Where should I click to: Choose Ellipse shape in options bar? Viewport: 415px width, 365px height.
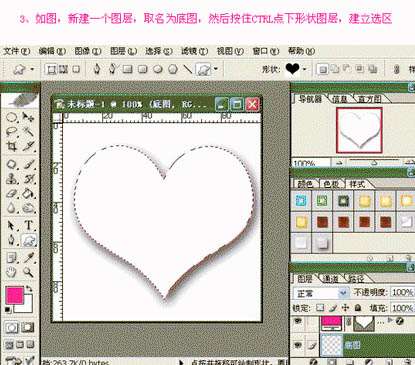[158, 69]
